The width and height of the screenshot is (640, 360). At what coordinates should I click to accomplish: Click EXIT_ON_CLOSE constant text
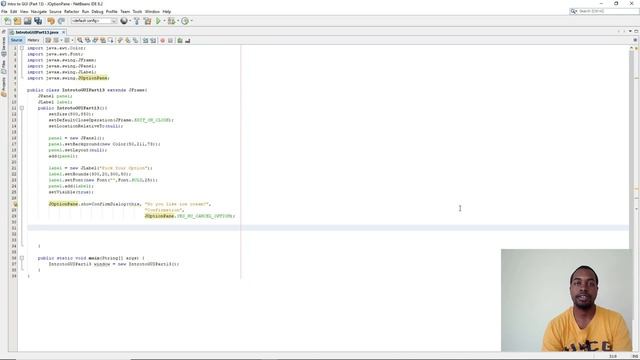(152, 120)
